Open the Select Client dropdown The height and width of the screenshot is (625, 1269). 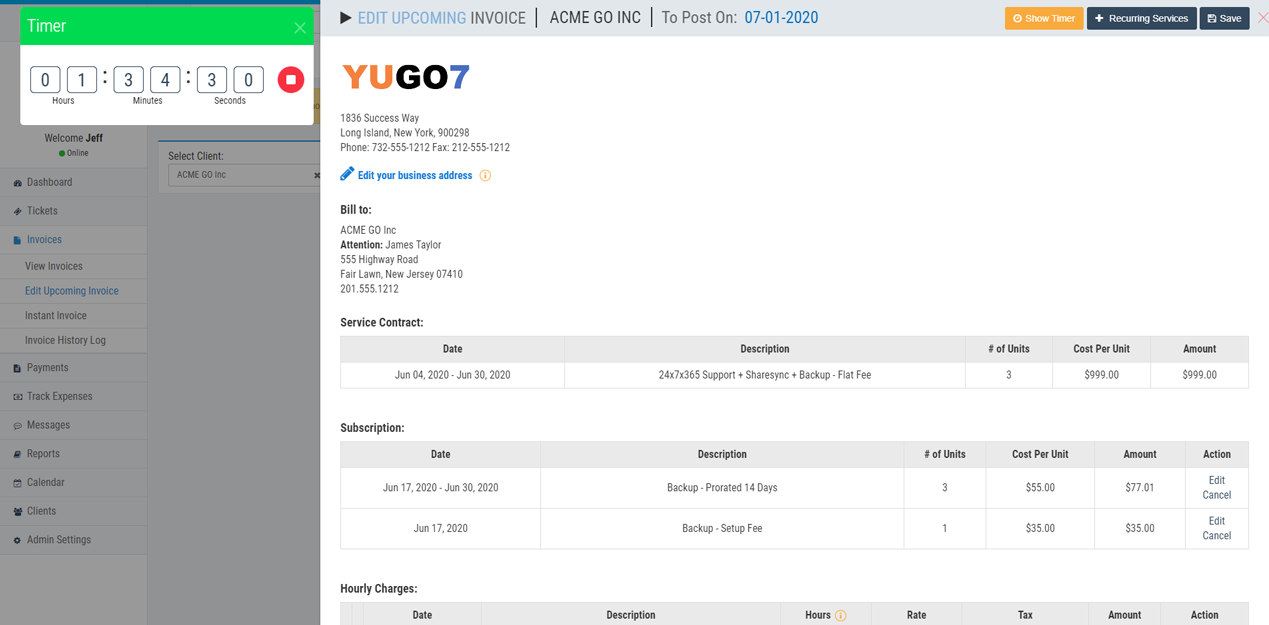click(x=240, y=175)
